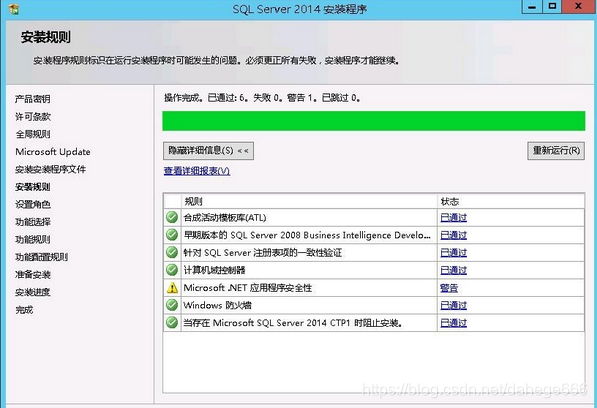Close the SQL Server 2014 setup window
This screenshot has height=408, width=597.
(x=579, y=7)
